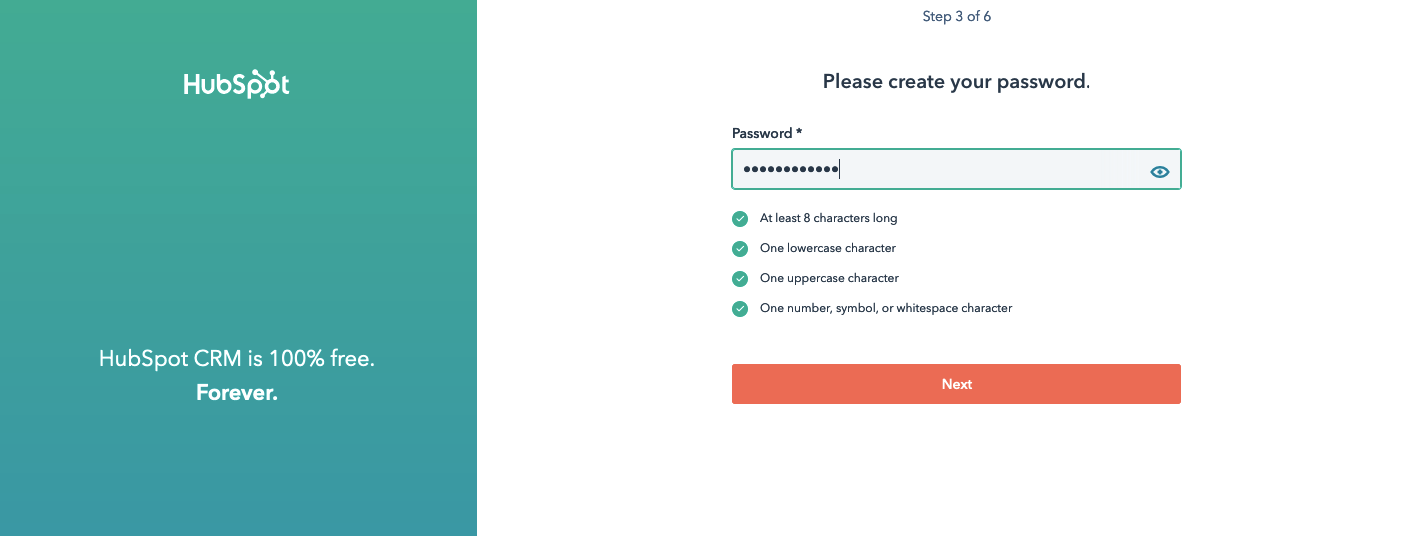The height and width of the screenshot is (536, 1420).
Task: Place cursor at end of masked password dots
Action: 840,170
